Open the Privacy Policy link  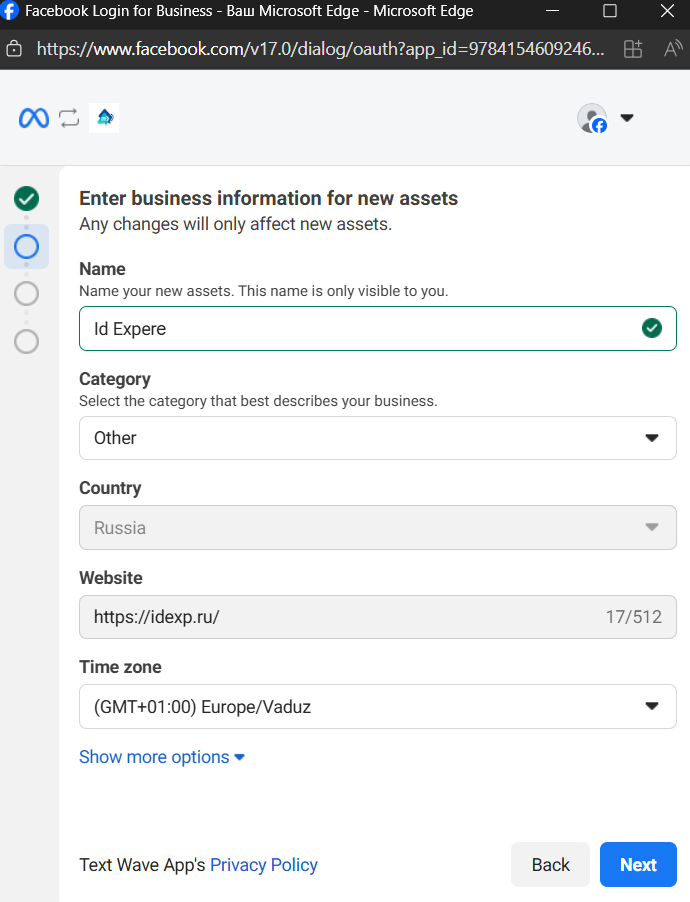(264, 865)
